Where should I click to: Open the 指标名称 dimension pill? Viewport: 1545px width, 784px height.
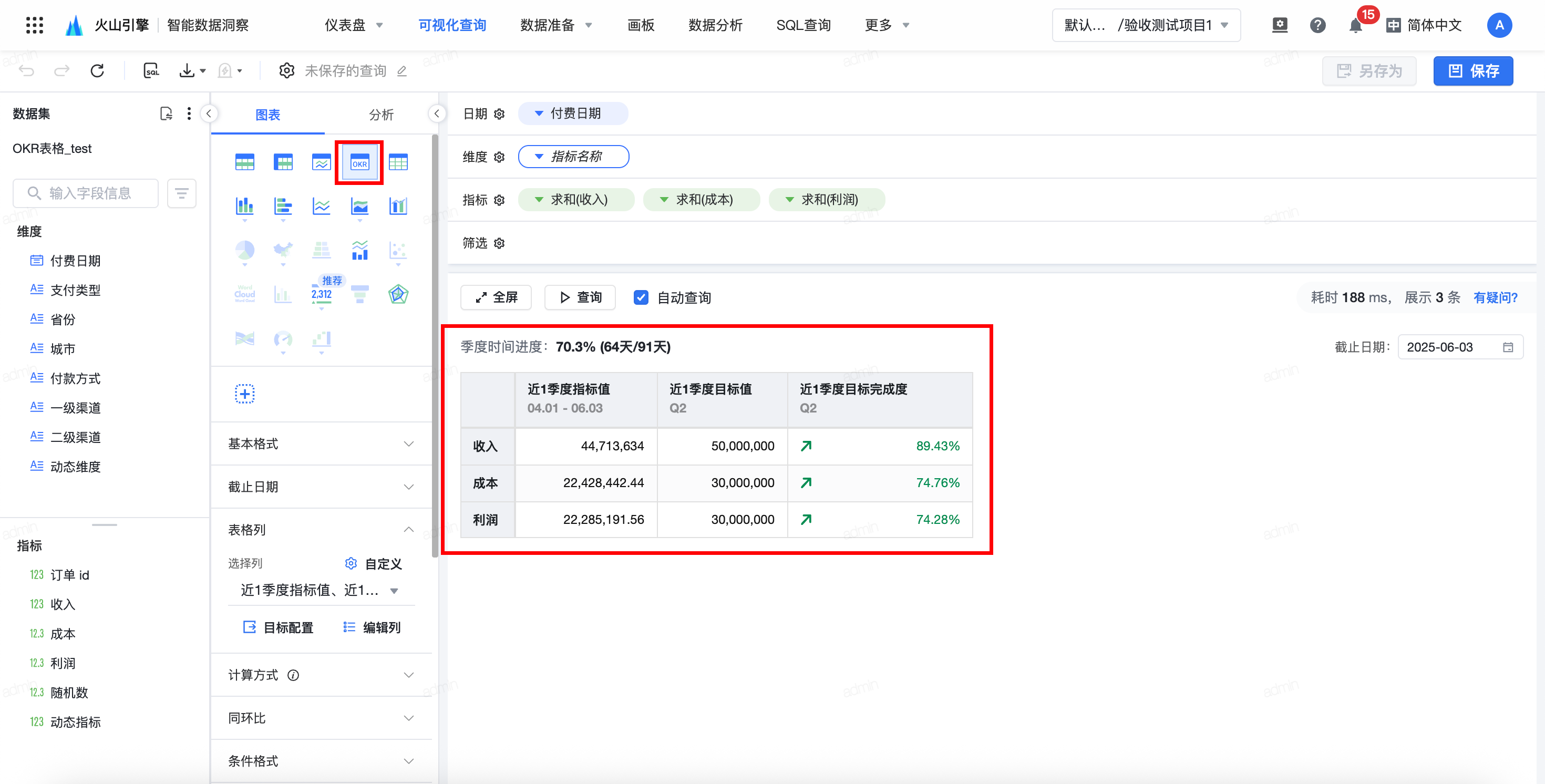pos(573,157)
